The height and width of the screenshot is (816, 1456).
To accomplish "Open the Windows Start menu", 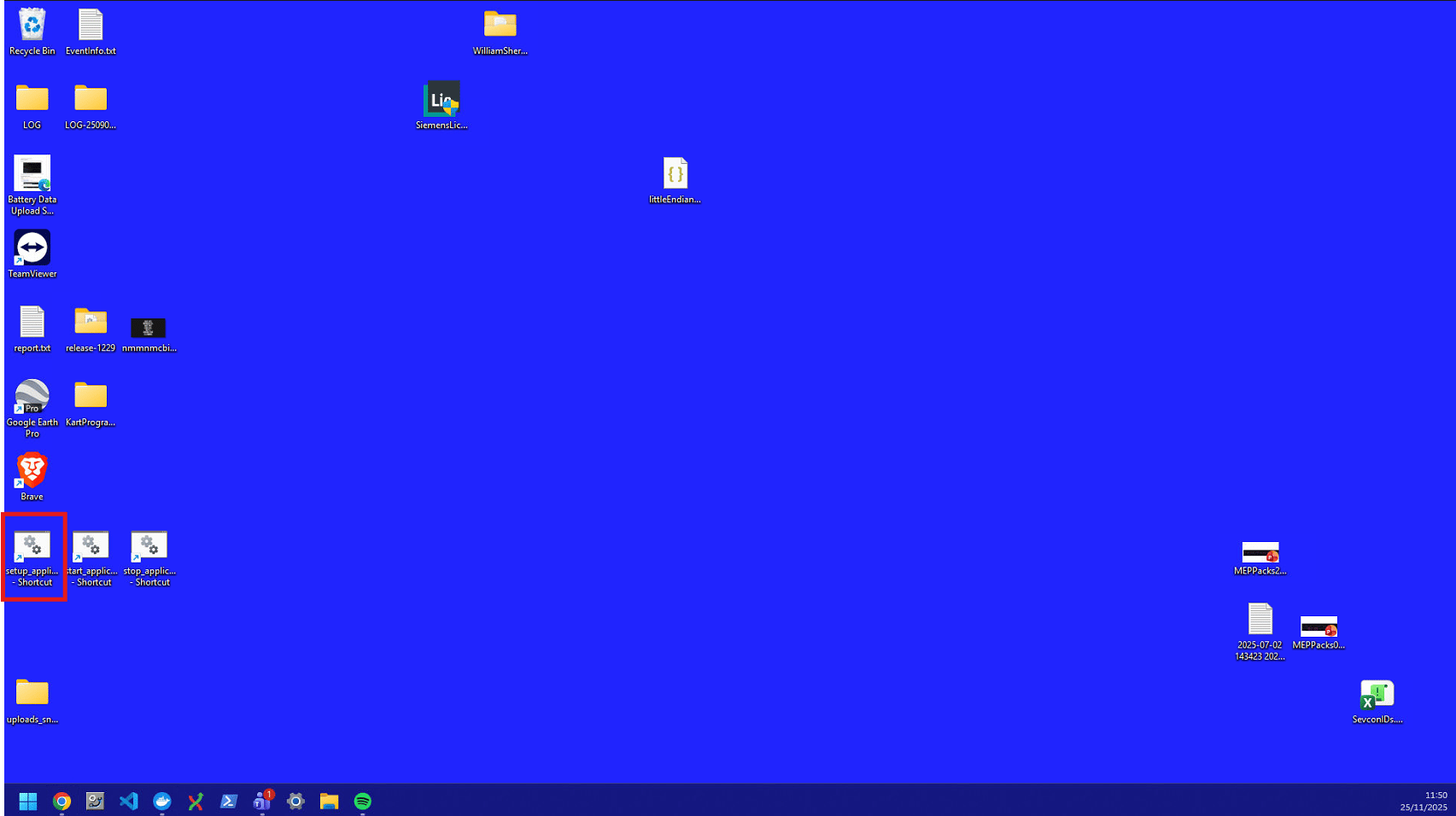I will [x=28, y=801].
